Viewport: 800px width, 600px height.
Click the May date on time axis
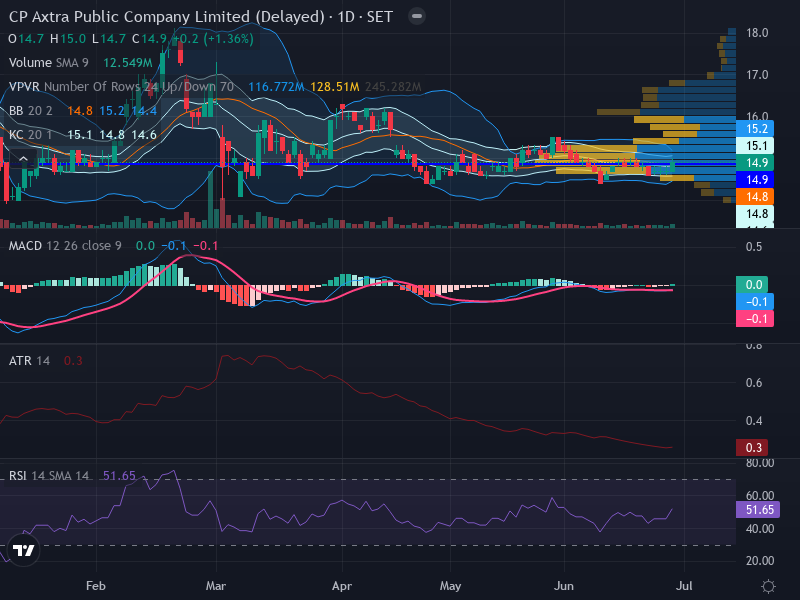pyautogui.click(x=450, y=586)
